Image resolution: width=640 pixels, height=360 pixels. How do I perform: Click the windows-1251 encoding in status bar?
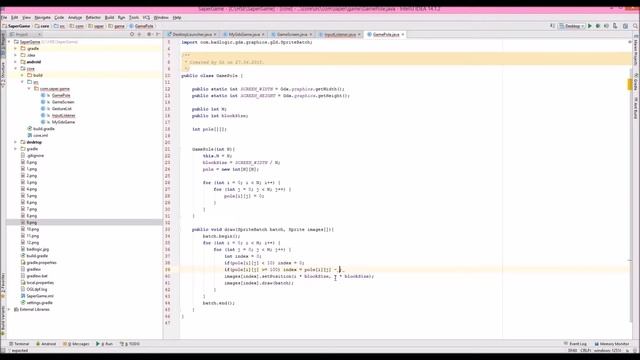tap(607, 351)
